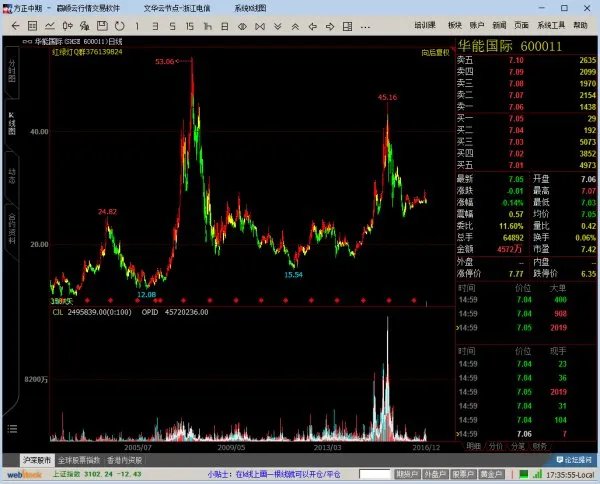Select the 明细 tab below tick list
Screen dimensions: 600x484
tap(473, 446)
